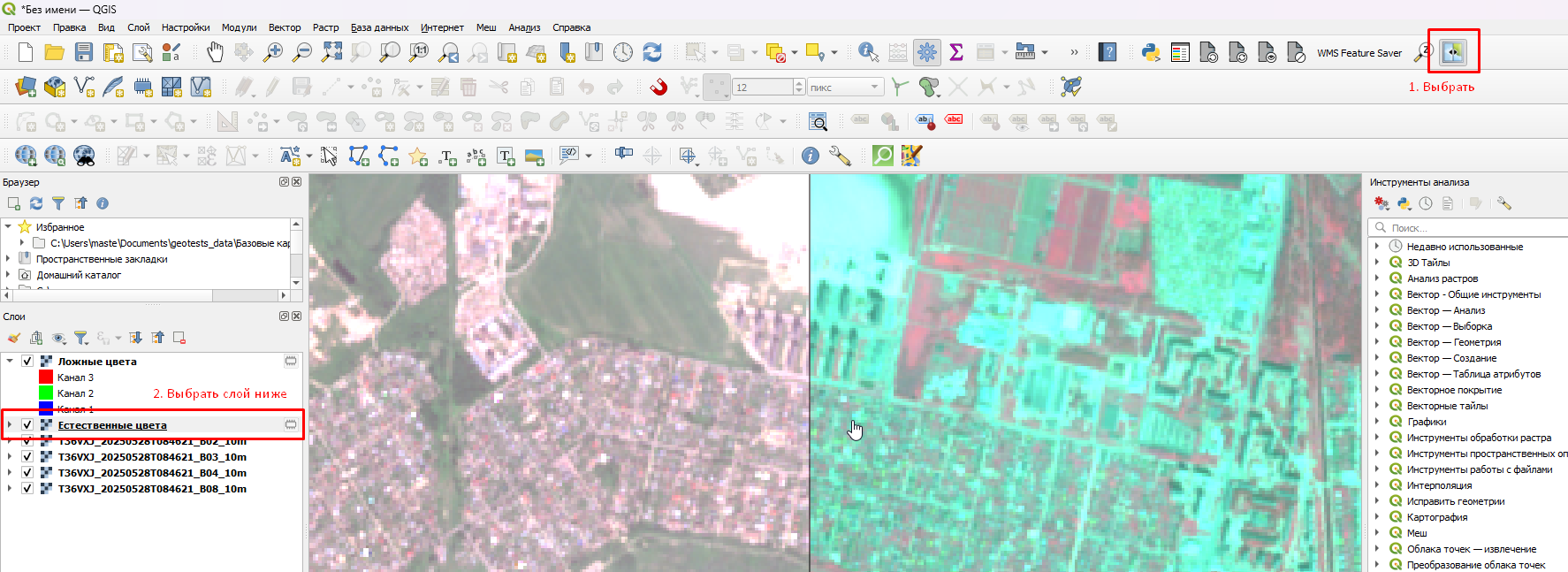Create a new Shapefile layer icon
Screen dimensions: 1568x572
click(x=84, y=87)
